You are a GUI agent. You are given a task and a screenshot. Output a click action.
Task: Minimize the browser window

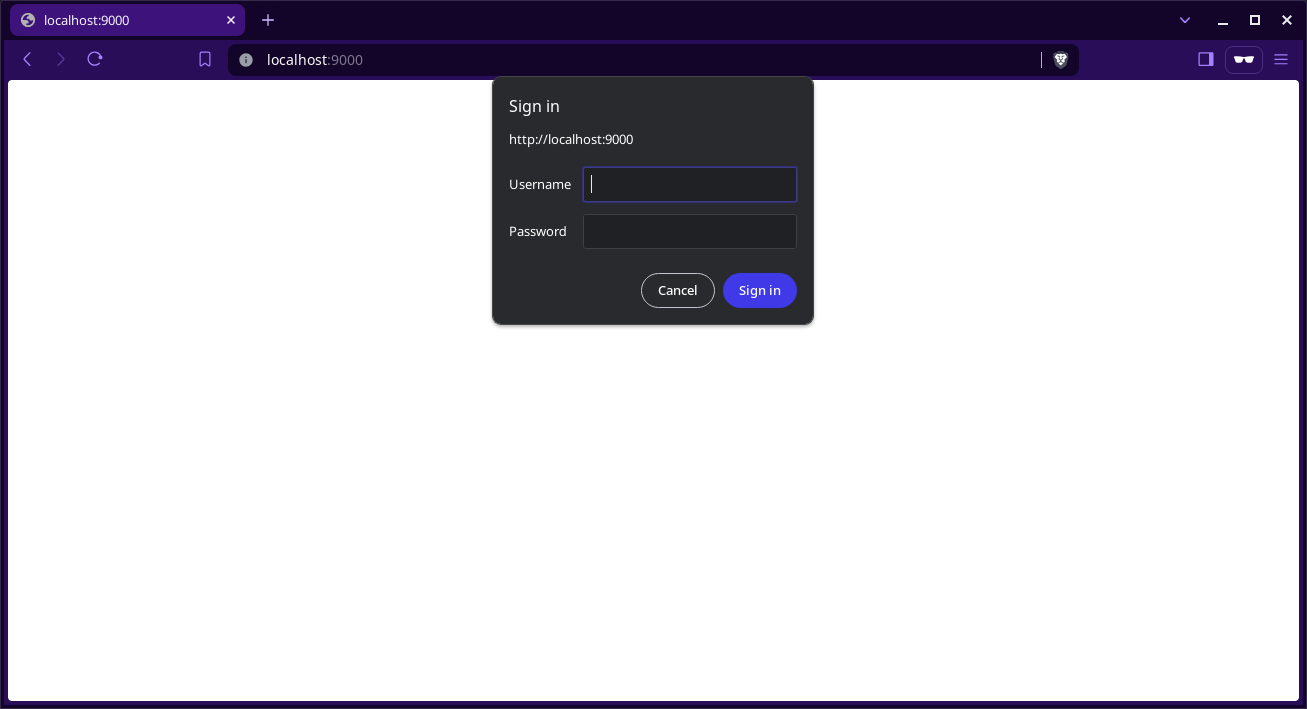click(1222, 20)
